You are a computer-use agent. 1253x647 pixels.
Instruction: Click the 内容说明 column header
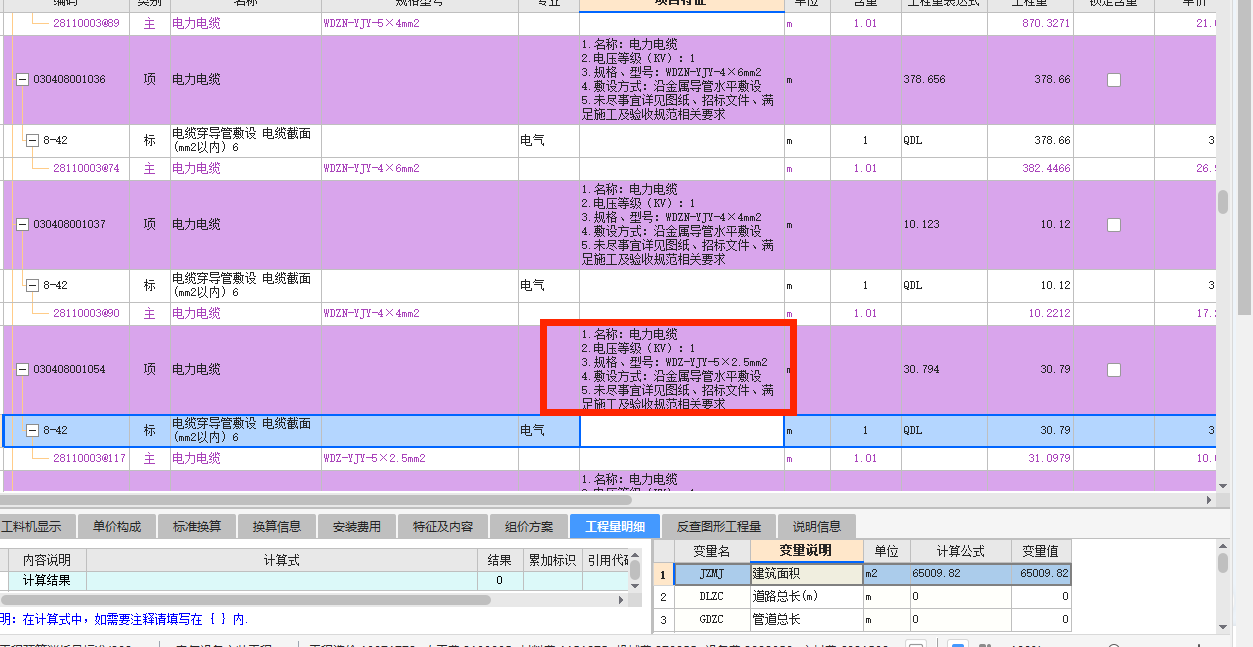coord(48,560)
